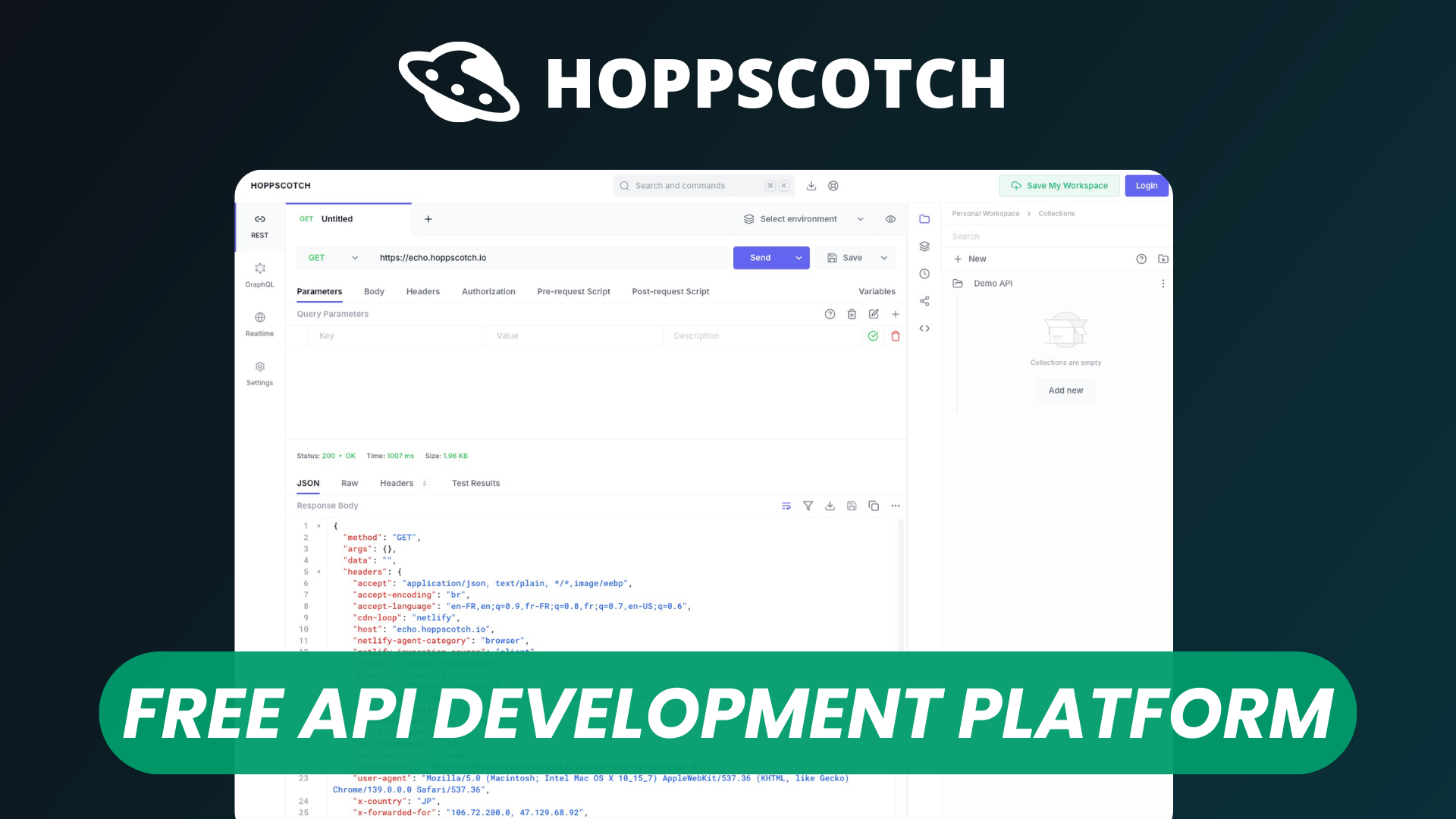1456x819 pixels.
Task: Toggle line wrapping in response body
Action: pyautogui.click(x=786, y=506)
